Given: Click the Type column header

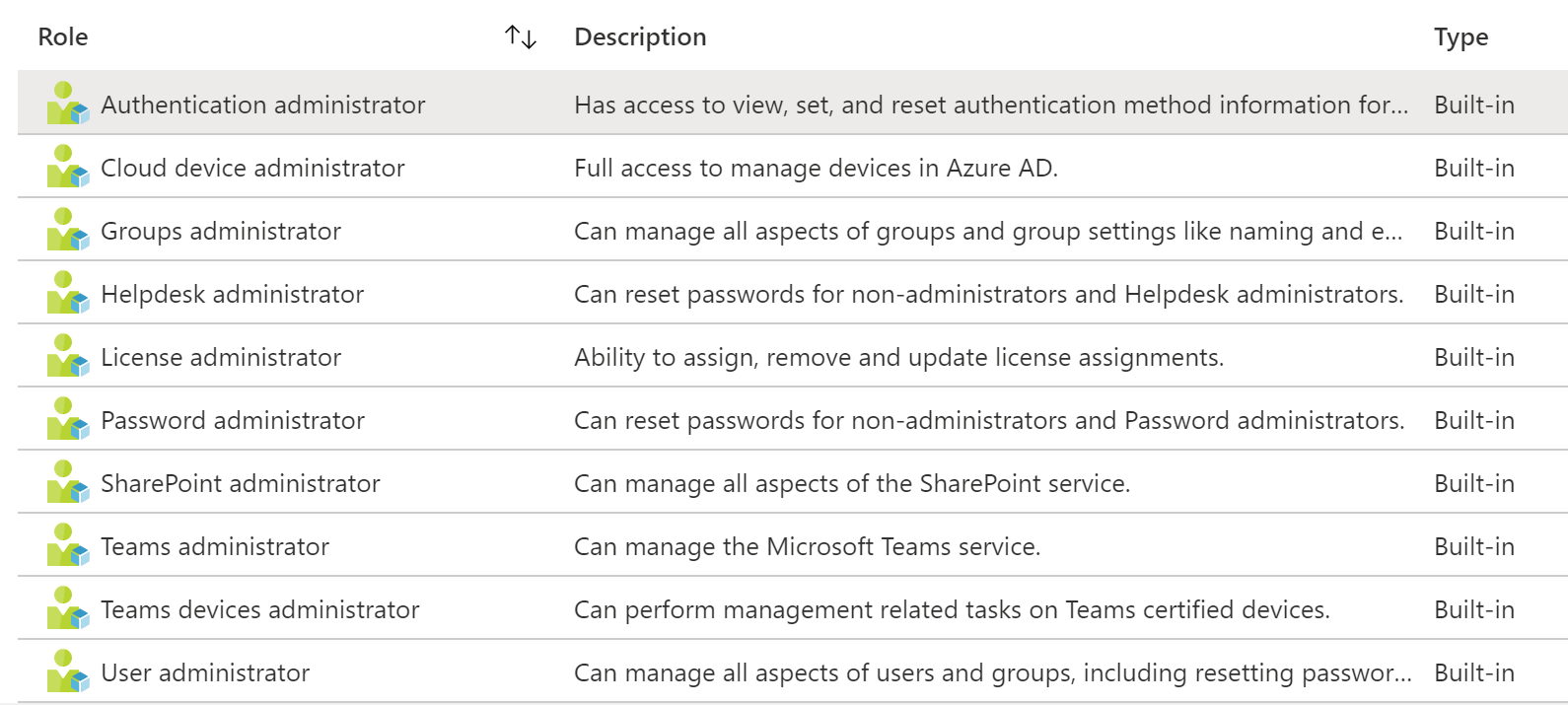Looking at the screenshot, I should click(x=1461, y=37).
